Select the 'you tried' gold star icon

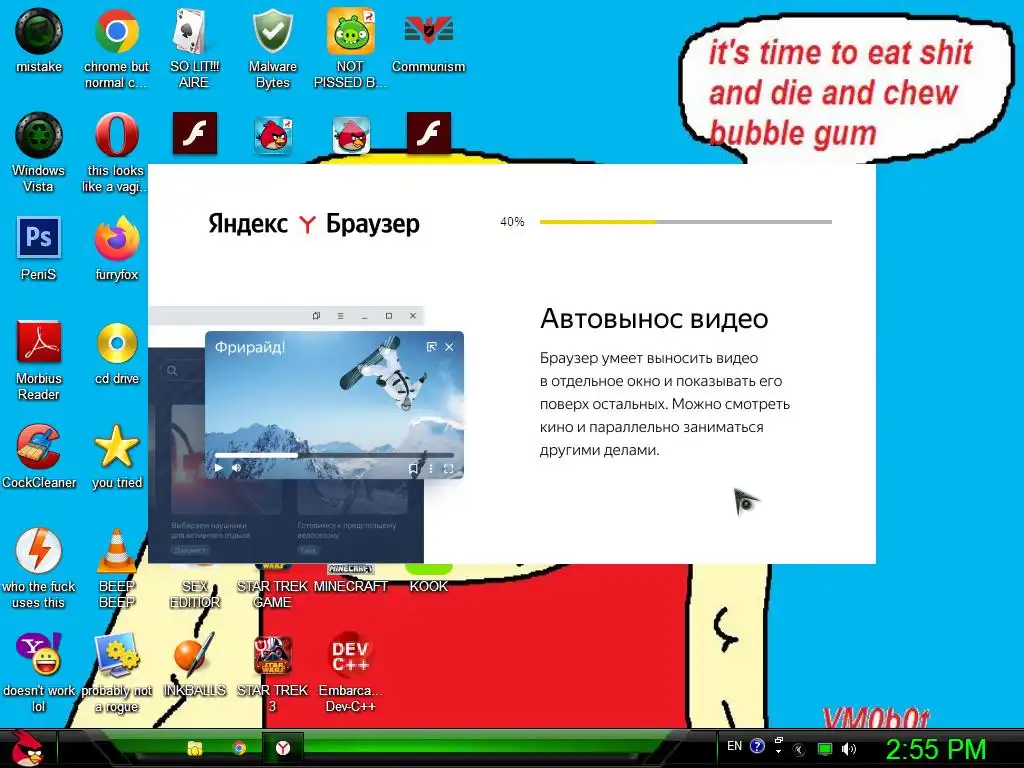pos(116,447)
